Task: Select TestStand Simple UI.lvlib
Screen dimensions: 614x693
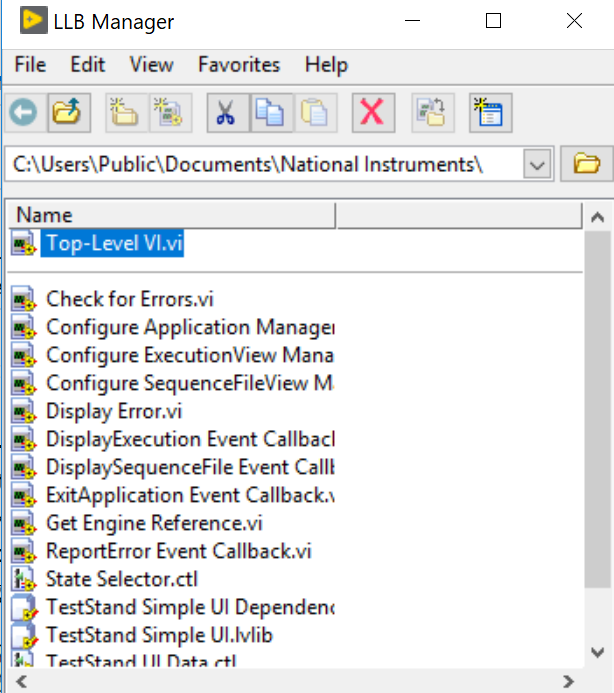Action: click(x=160, y=635)
